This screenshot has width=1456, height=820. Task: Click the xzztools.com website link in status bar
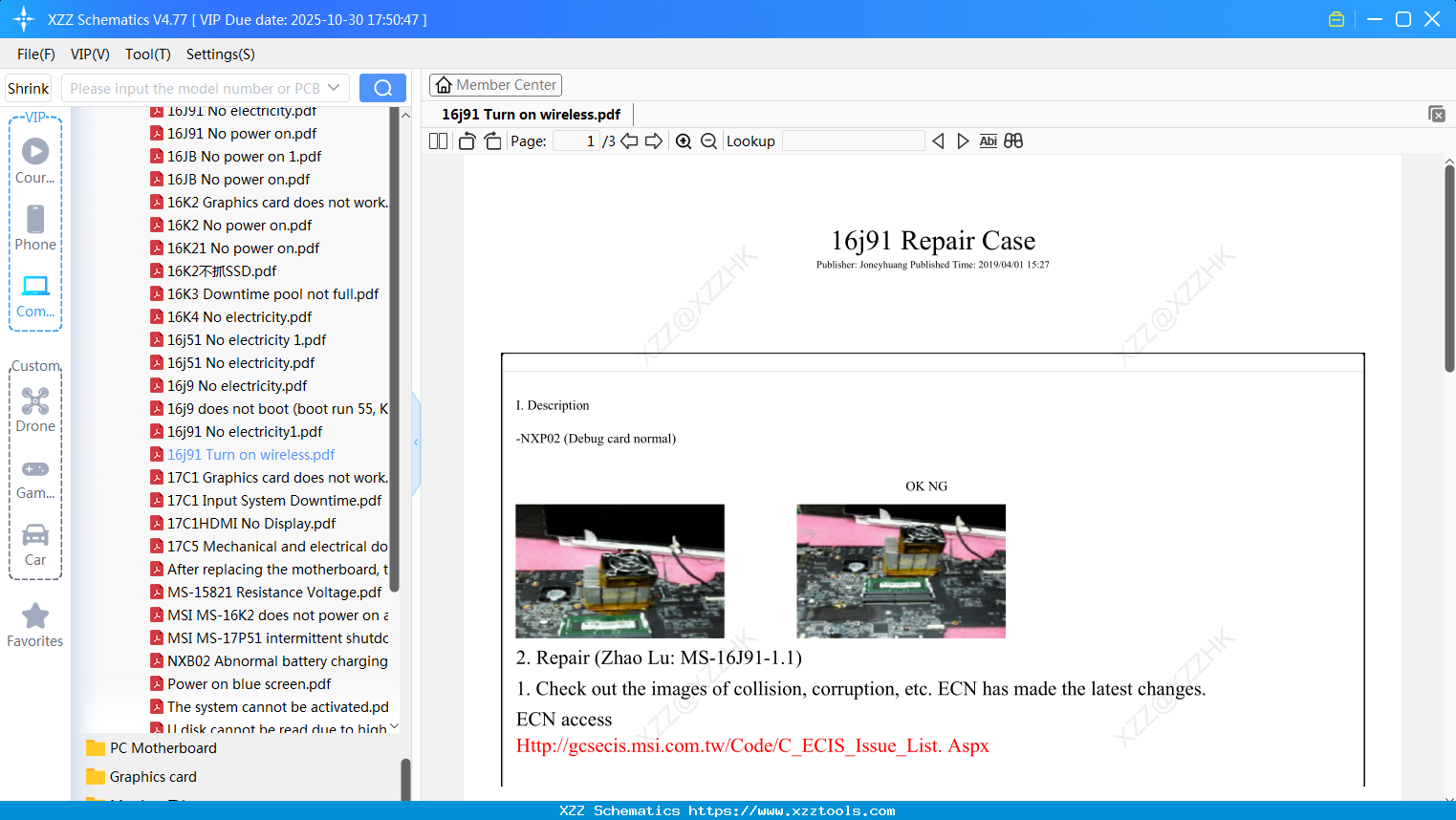click(792, 810)
